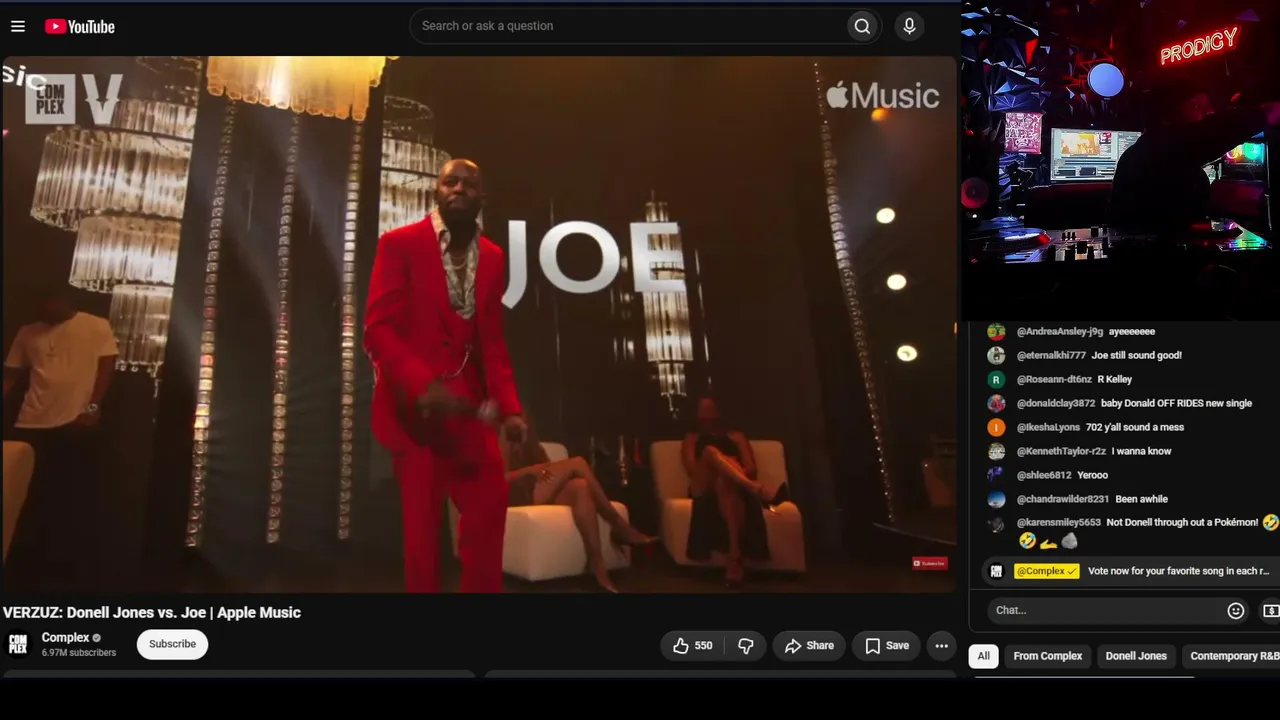Click the username @eternalkhi777 in chat
The height and width of the screenshot is (720, 1280).
[1051, 356]
